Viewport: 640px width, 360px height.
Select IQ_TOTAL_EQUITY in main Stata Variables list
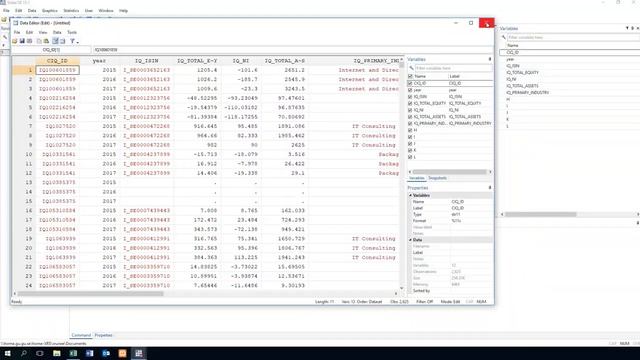click(522, 73)
